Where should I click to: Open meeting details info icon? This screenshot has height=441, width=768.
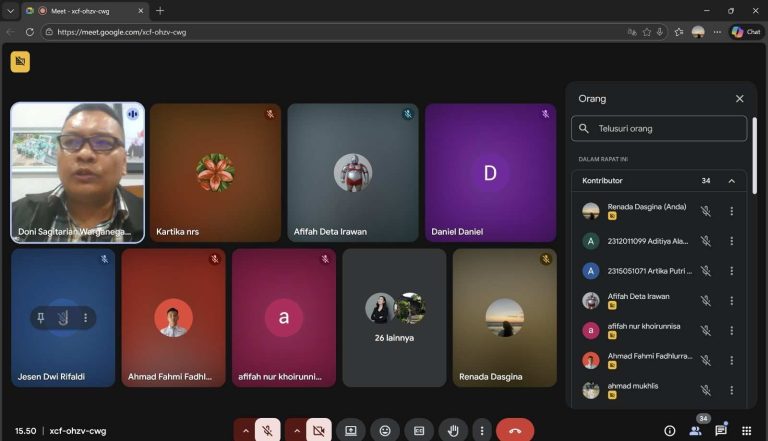669,431
